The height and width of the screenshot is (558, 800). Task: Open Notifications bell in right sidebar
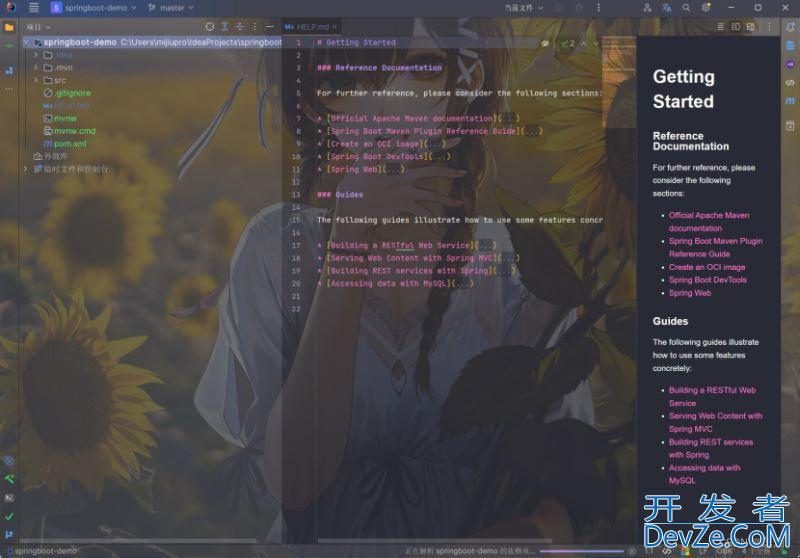click(790, 27)
